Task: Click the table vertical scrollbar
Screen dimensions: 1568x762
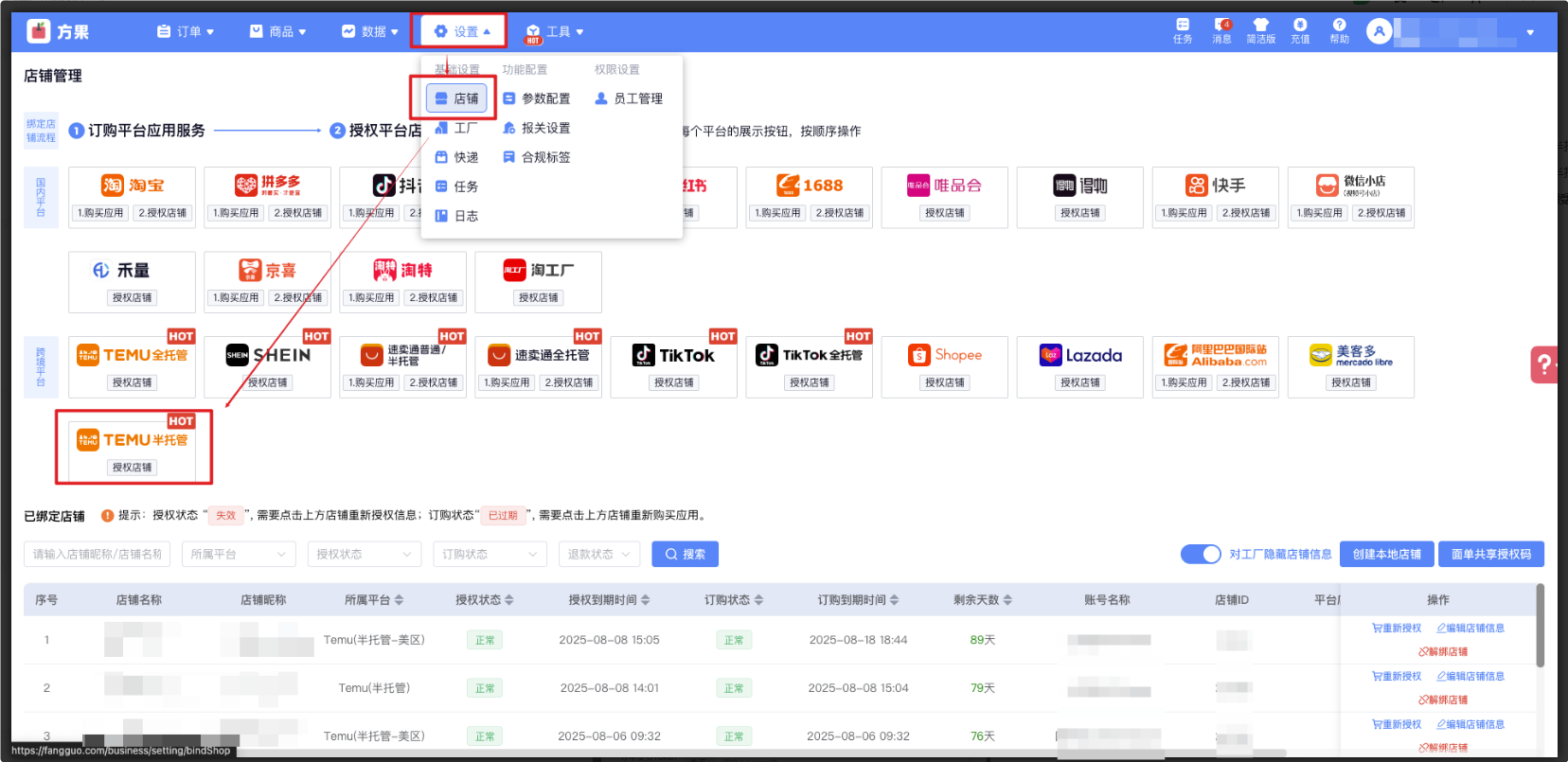Action: click(x=1540, y=627)
